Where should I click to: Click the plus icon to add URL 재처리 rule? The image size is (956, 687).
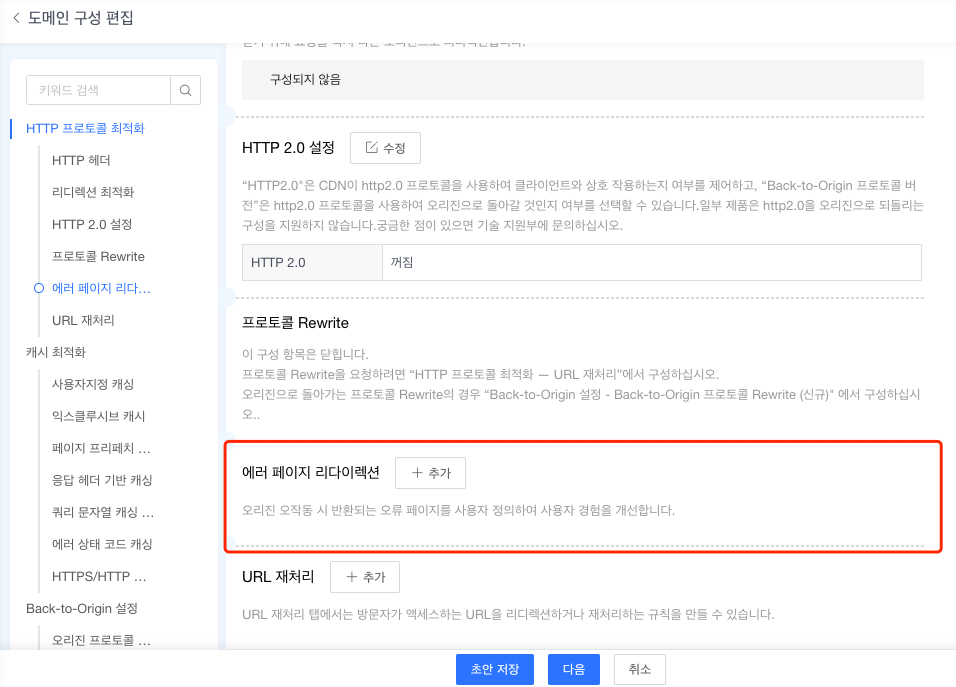(x=353, y=577)
